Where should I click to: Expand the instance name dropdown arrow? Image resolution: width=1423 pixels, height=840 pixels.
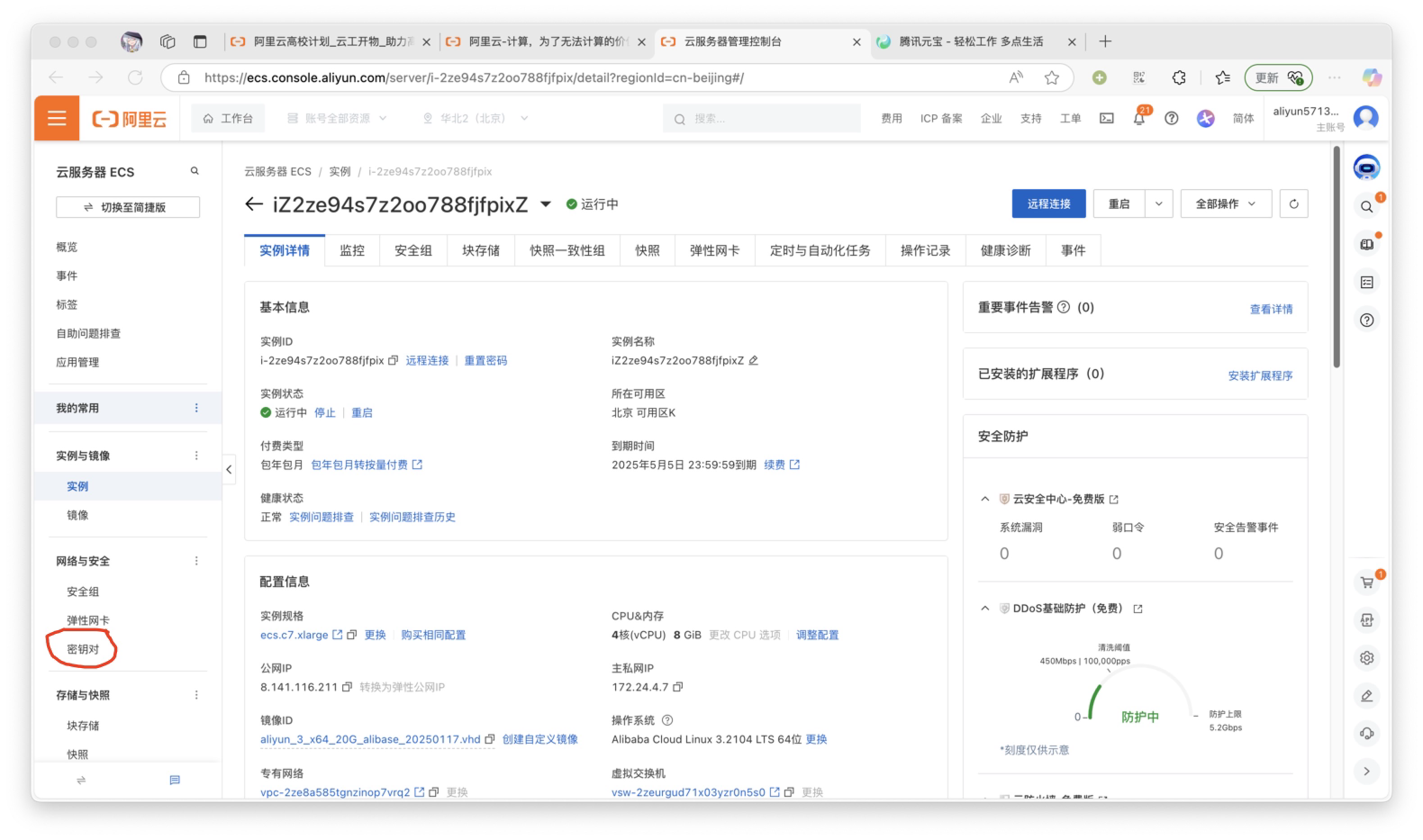(x=546, y=204)
